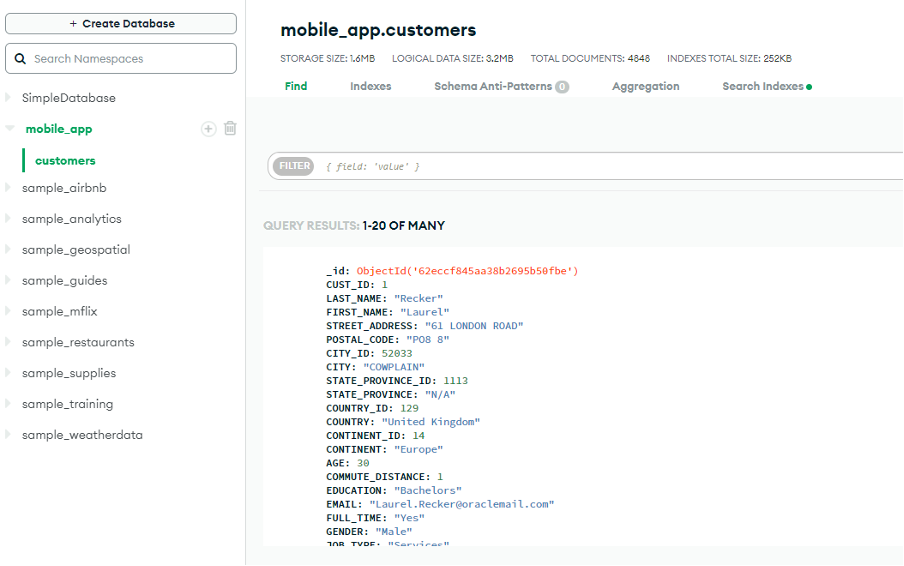Expand the sample_analytics database arrow
904x566 pixels.
pos(7,218)
